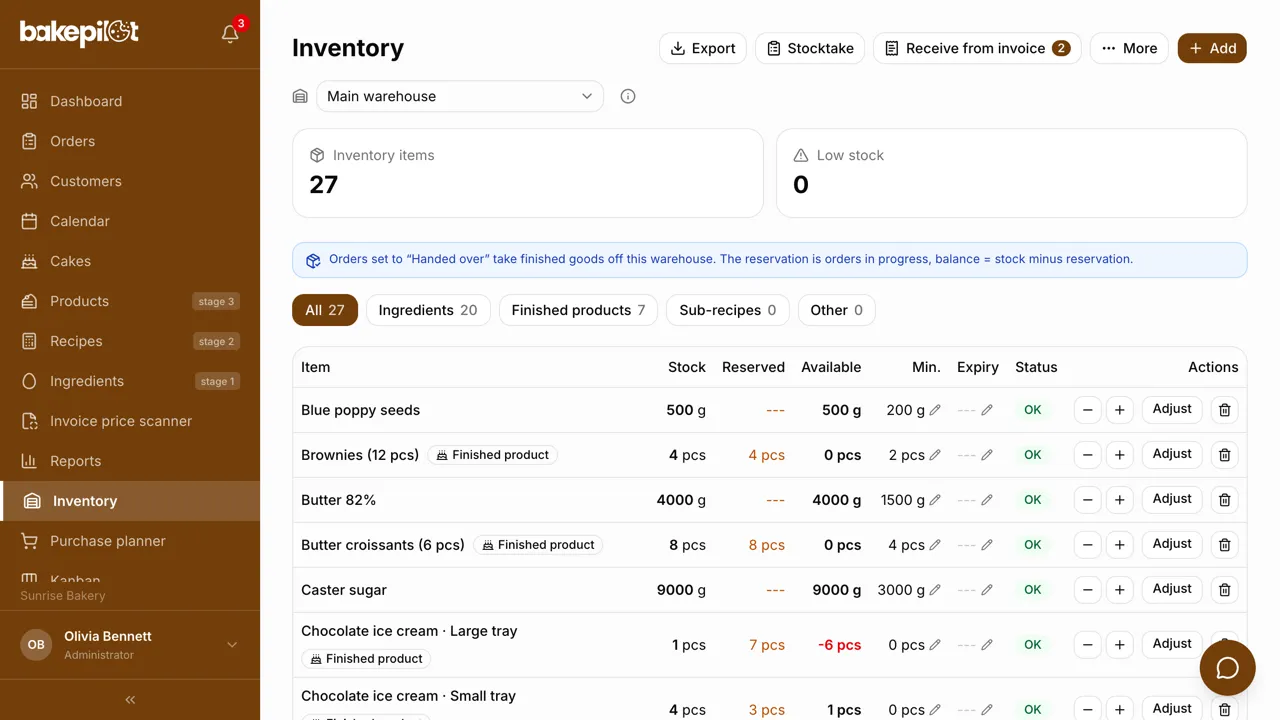Viewport: 1280px width, 720px height.
Task: Click Adjust for Caster sugar
Action: tap(1172, 589)
